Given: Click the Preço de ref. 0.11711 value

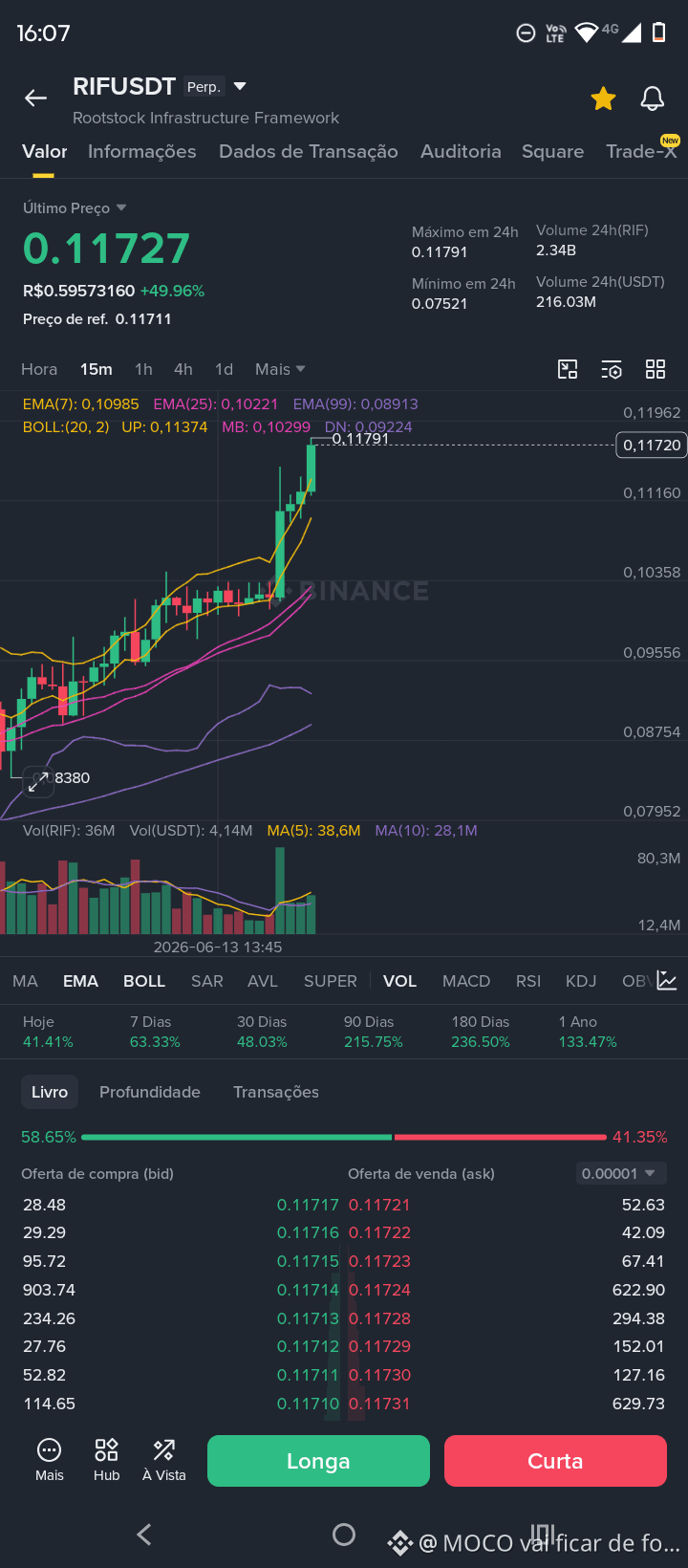Looking at the screenshot, I should pyautogui.click(x=97, y=318).
